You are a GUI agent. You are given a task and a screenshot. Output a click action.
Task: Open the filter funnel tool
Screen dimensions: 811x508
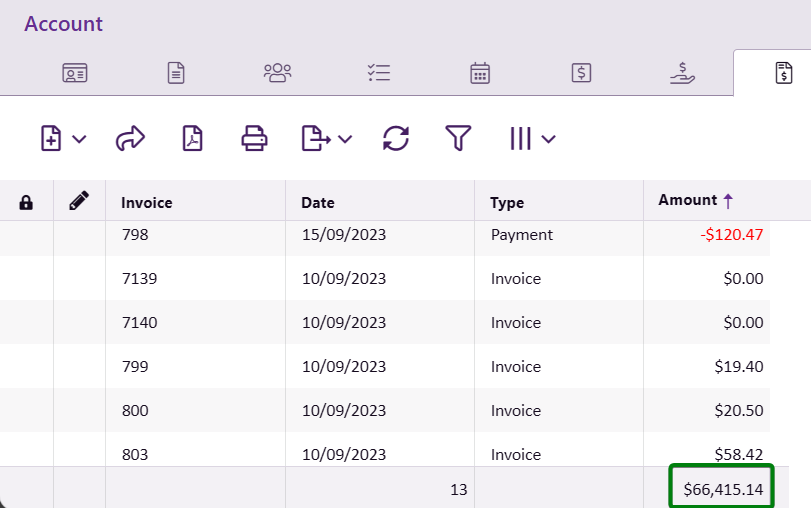(x=458, y=139)
